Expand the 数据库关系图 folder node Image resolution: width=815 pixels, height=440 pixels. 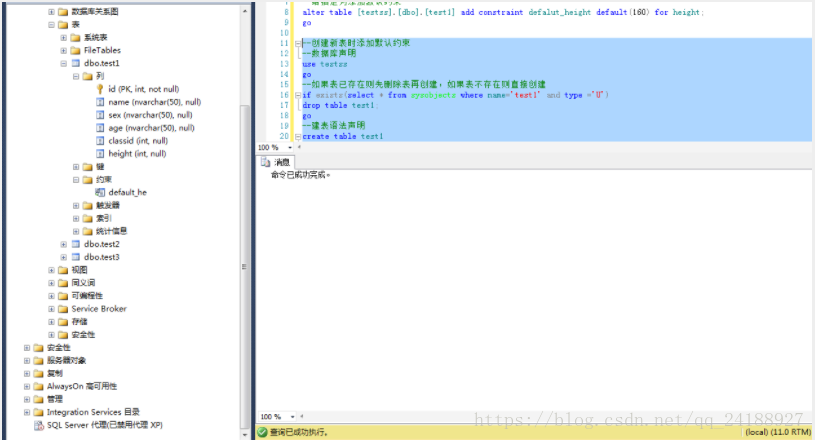[51, 11]
